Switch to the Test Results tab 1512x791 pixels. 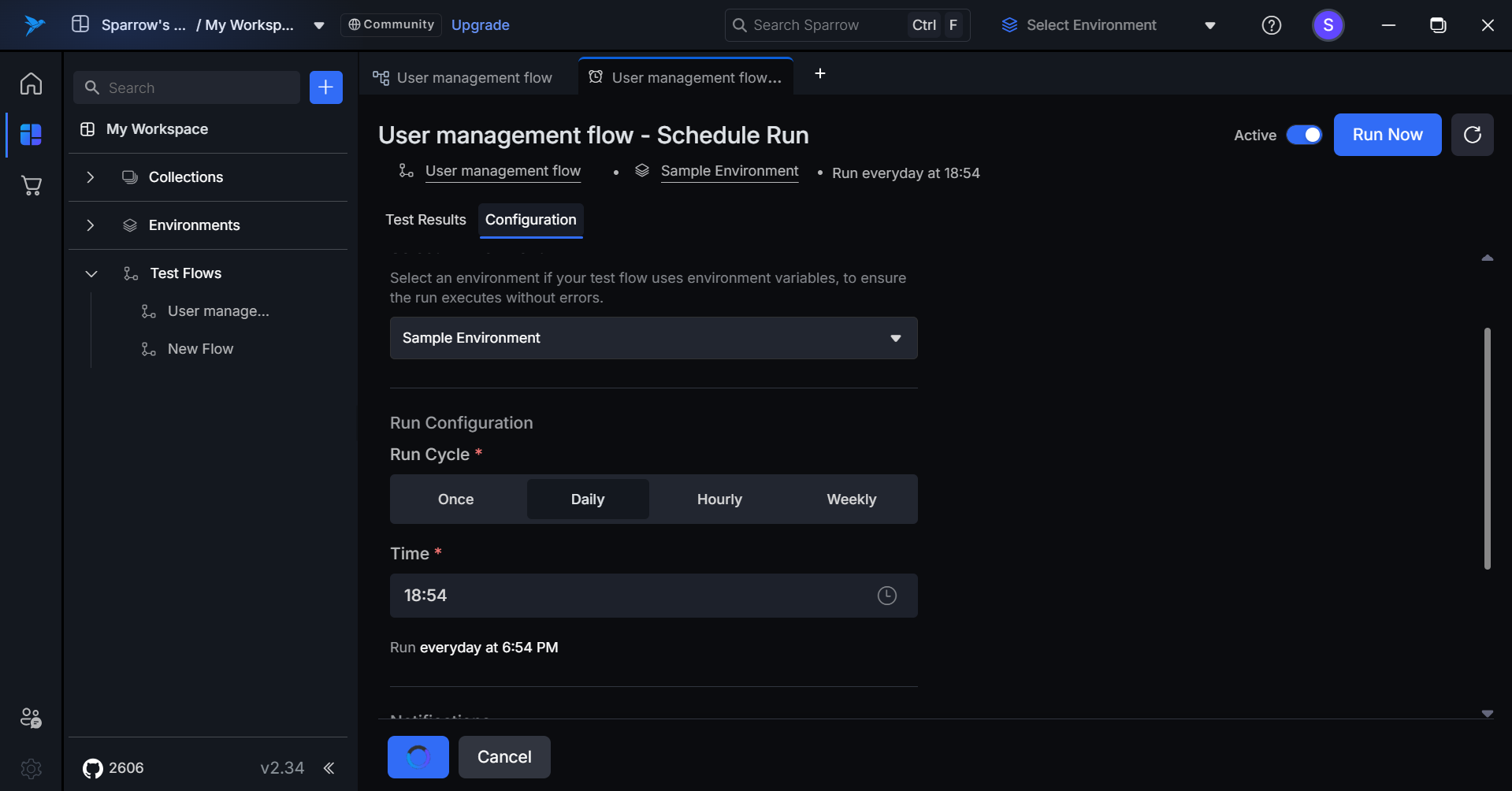(x=425, y=220)
